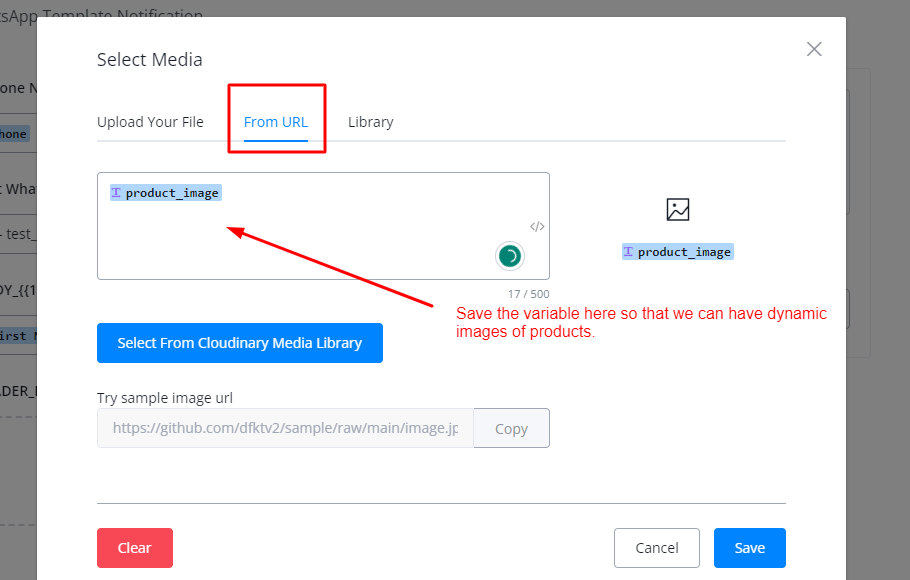Click the product_image label under preview
This screenshot has width=910, height=580.
(x=685, y=252)
